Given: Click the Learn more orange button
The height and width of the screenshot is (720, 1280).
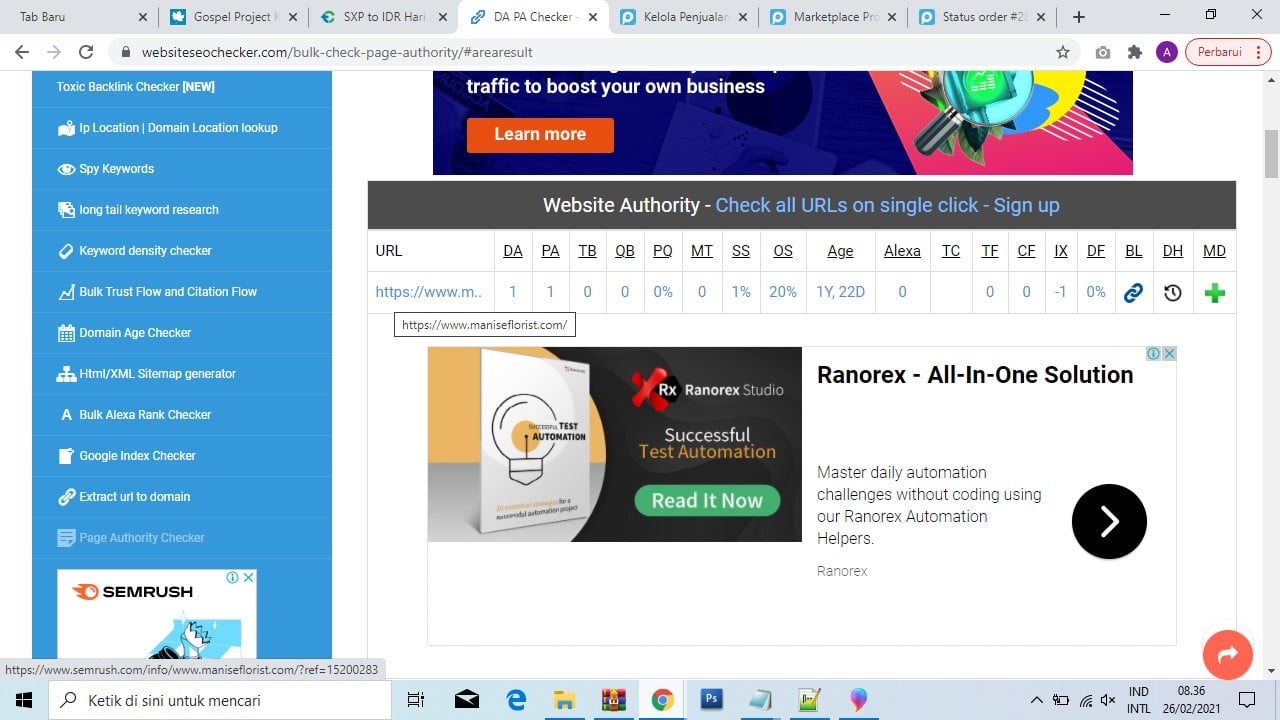Looking at the screenshot, I should click(540, 134).
